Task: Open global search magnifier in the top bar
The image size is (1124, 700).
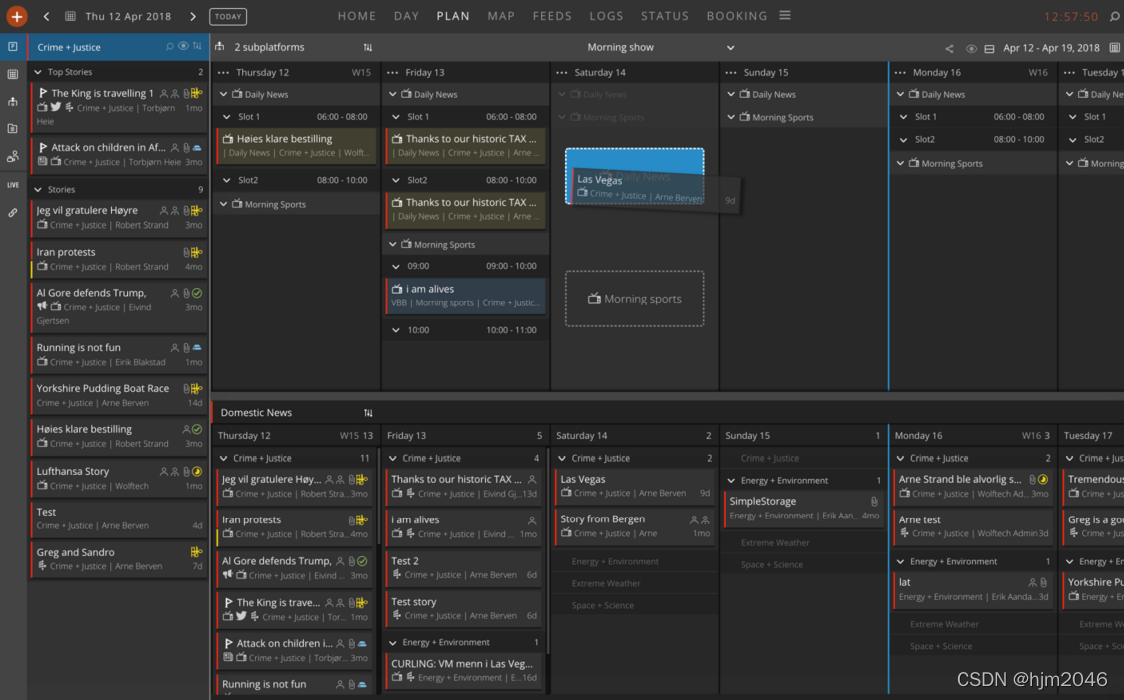Action: click(1115, 16)
